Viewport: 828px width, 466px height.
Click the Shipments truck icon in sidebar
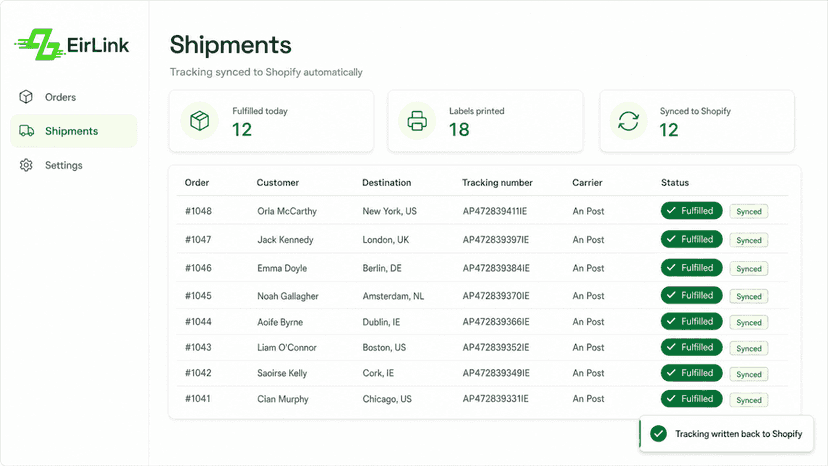pyautogui.click(x=26, y=131)
